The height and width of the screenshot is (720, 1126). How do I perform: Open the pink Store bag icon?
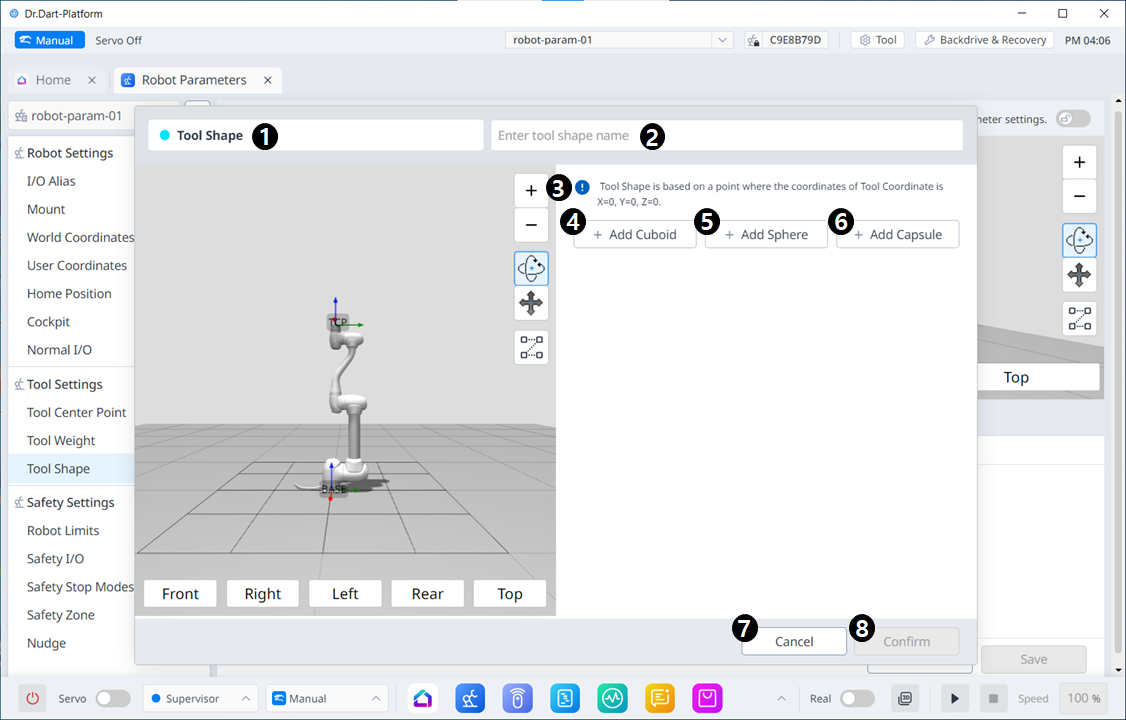tap(707, 698)
